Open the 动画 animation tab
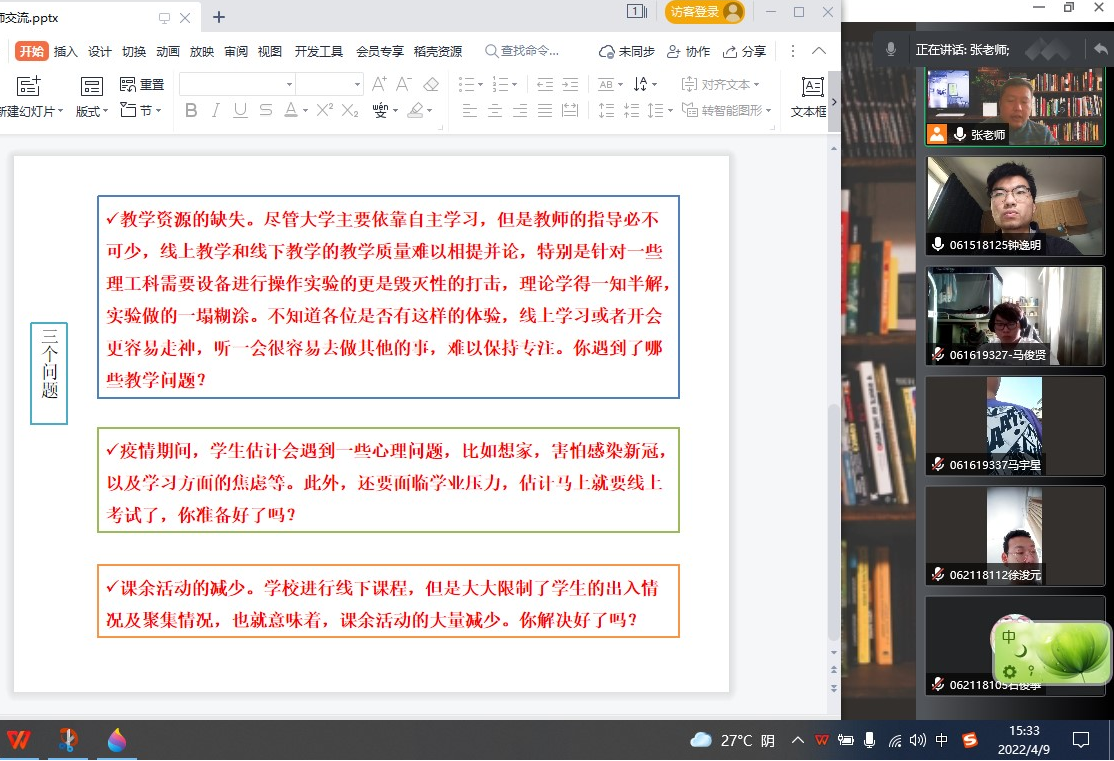 click(167, 52)
